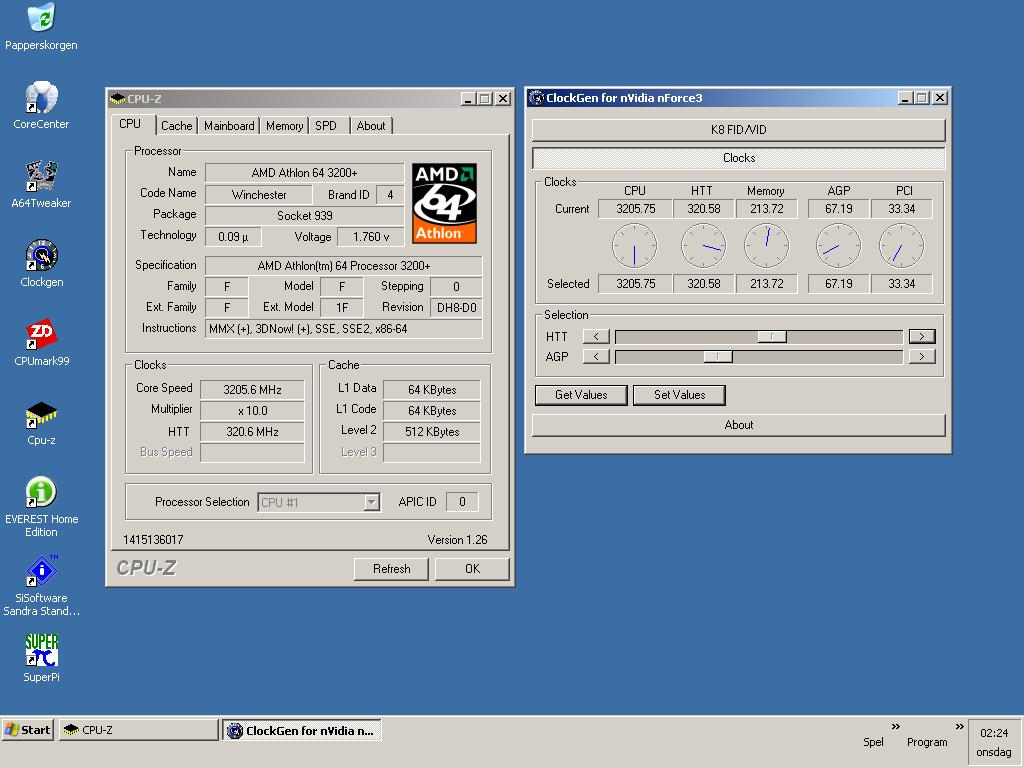Open the Memory tab in CPU-Z
The width and height of the screenshot is (1024, 768).
pyautogui.click(x=284, y=125)
